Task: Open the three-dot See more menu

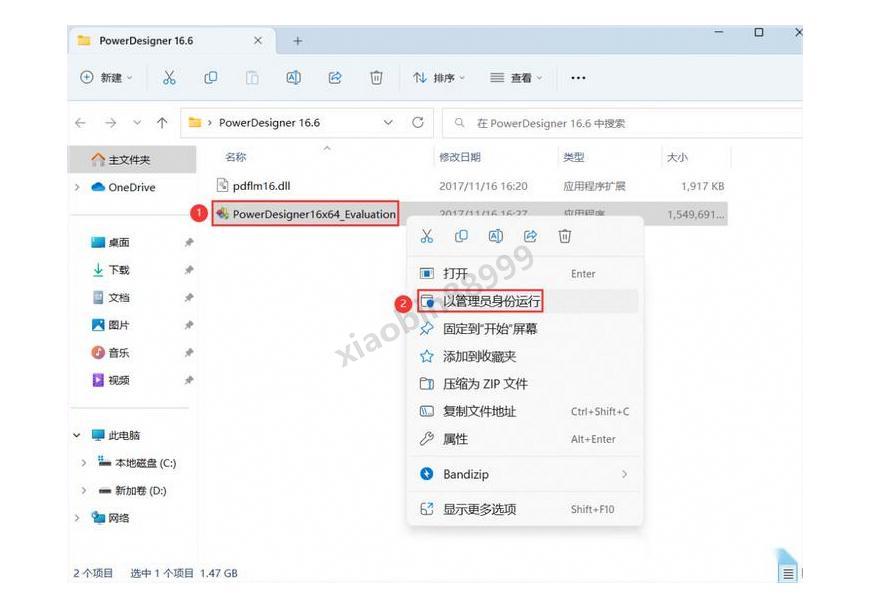Action: (578, 78)
